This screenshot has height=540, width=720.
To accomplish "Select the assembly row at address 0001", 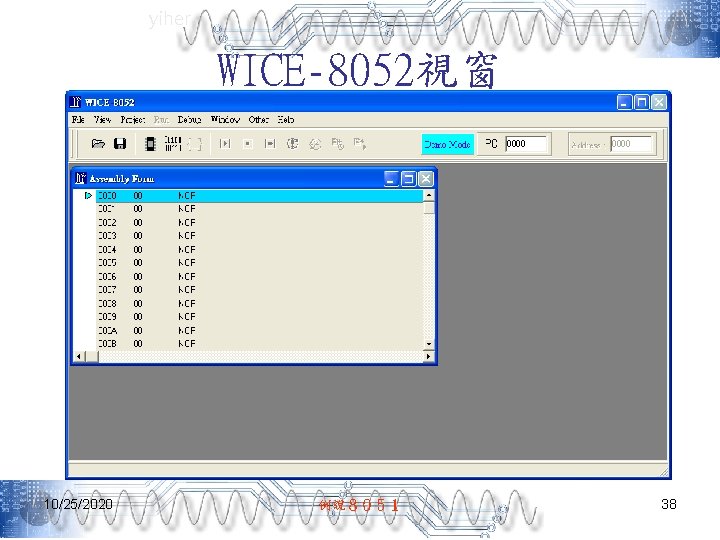I will point(259,209).
